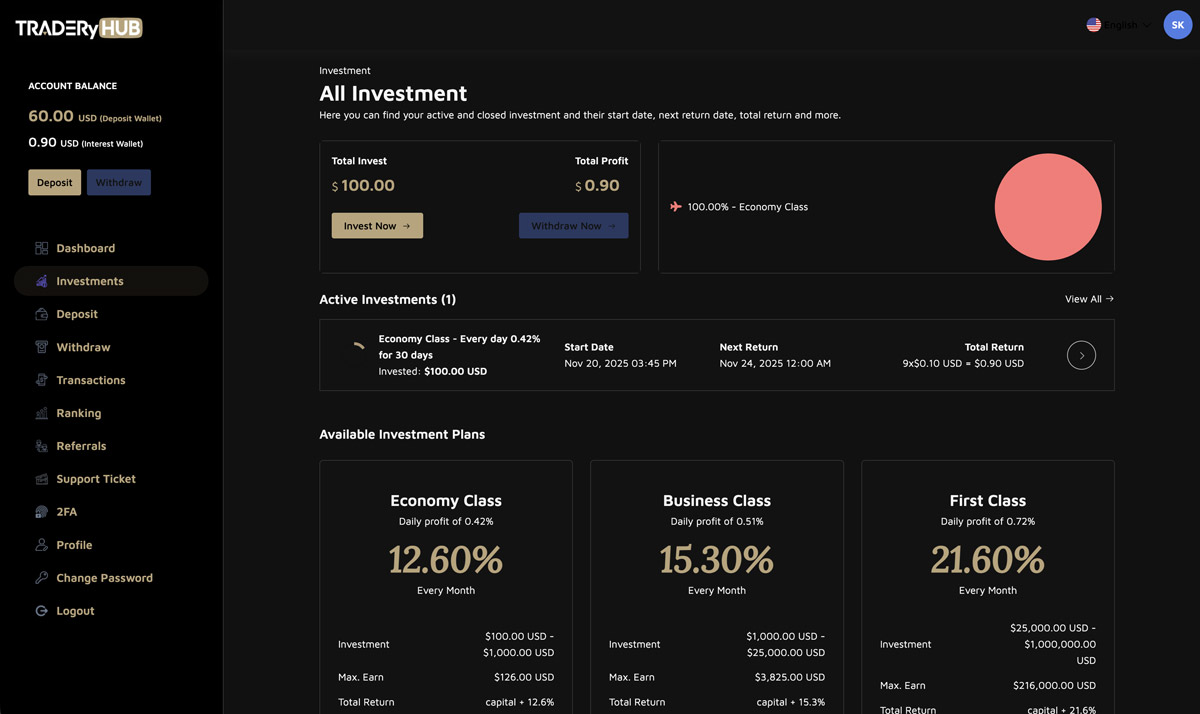Viewport: 1200px width, 714px height.
Task: Open the English language dropdown
Action: click(1118, 25)
